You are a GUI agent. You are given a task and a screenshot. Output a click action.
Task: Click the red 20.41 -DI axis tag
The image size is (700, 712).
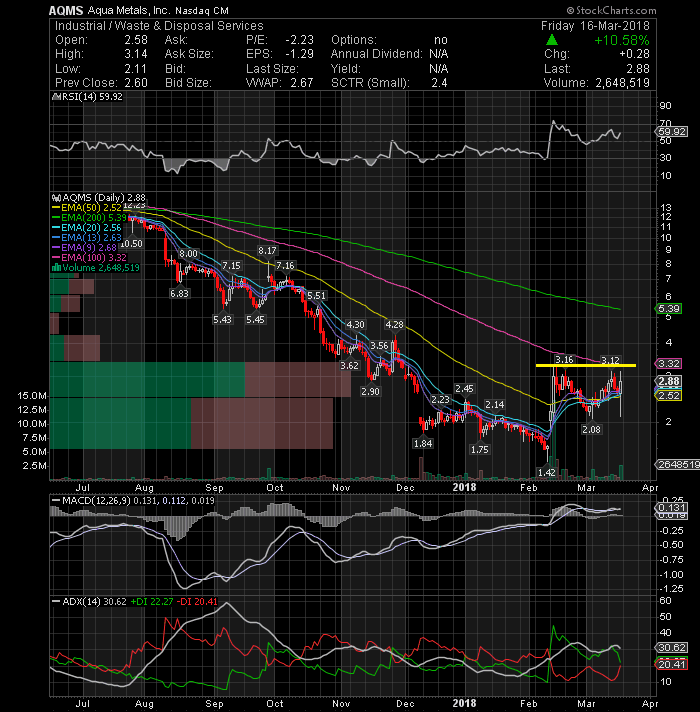click(671, 665)
